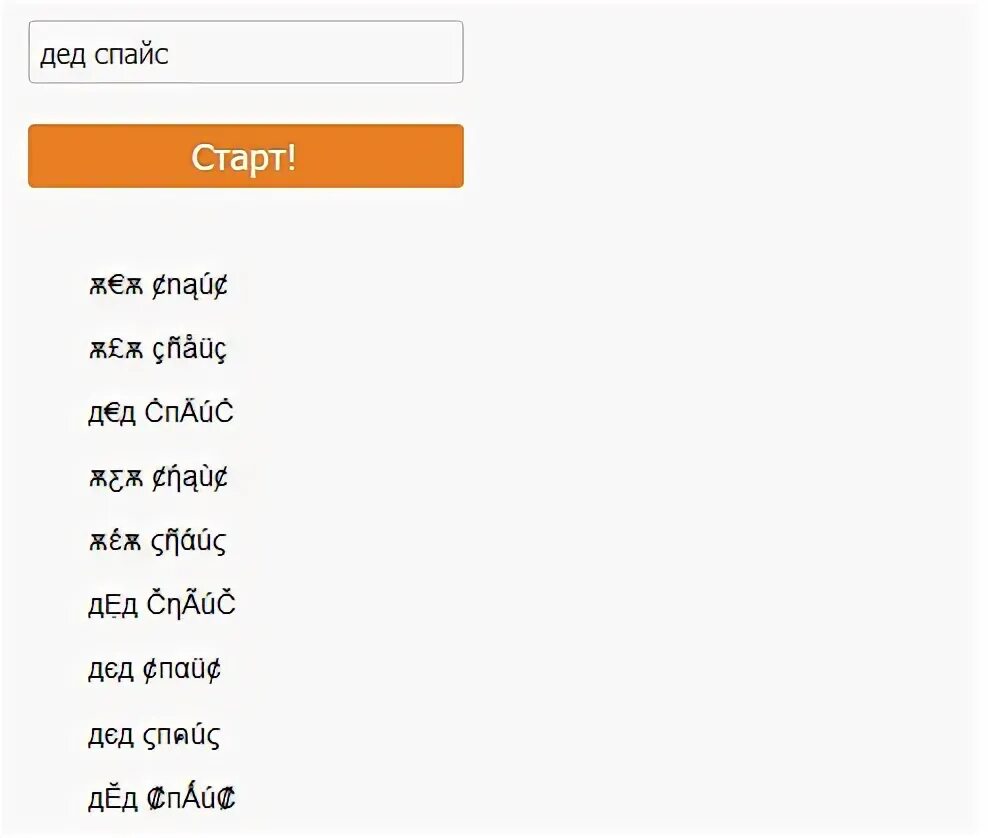Select the second result with pound sign

point(158,349)
